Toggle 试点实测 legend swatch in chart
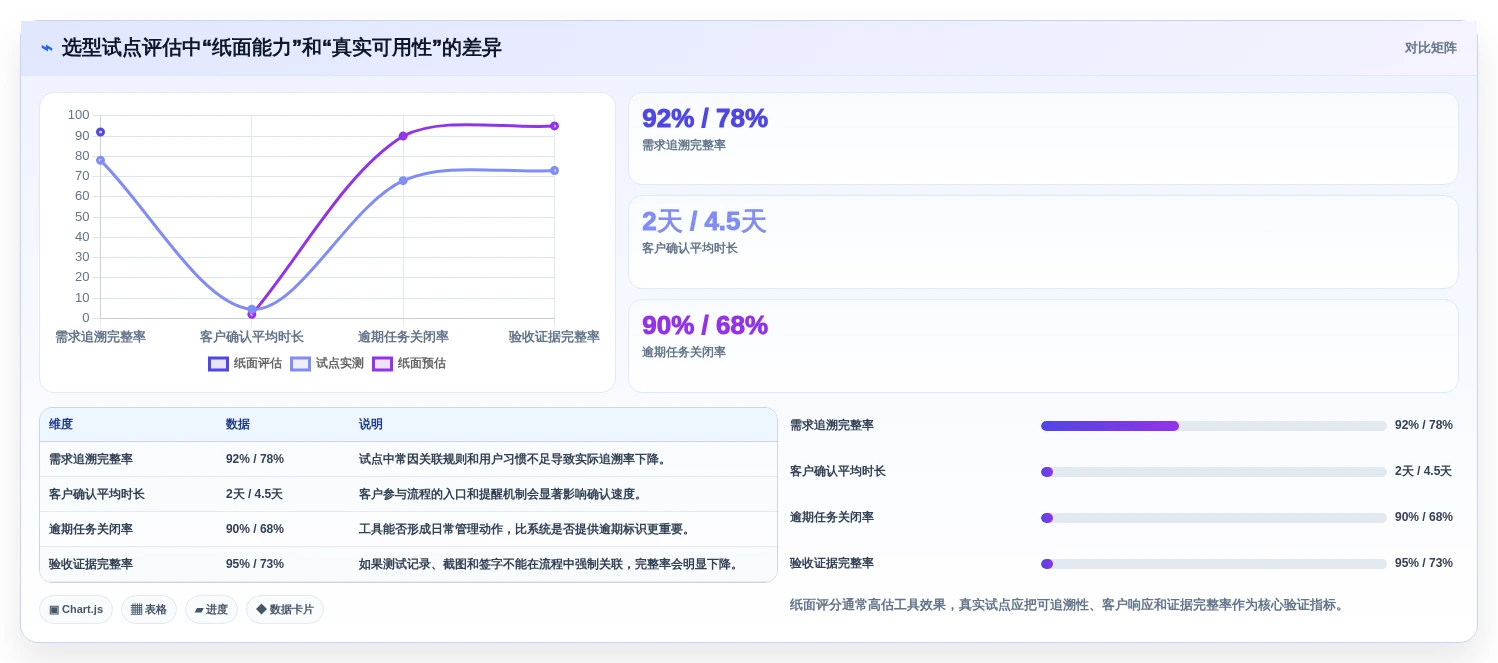 point(300,364)
